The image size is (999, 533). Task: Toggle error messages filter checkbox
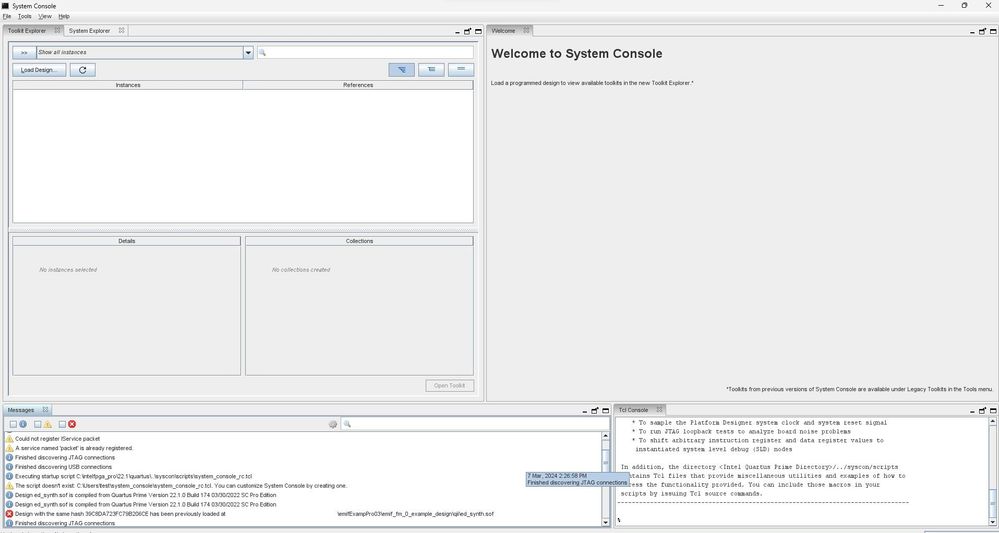point(62,424)
